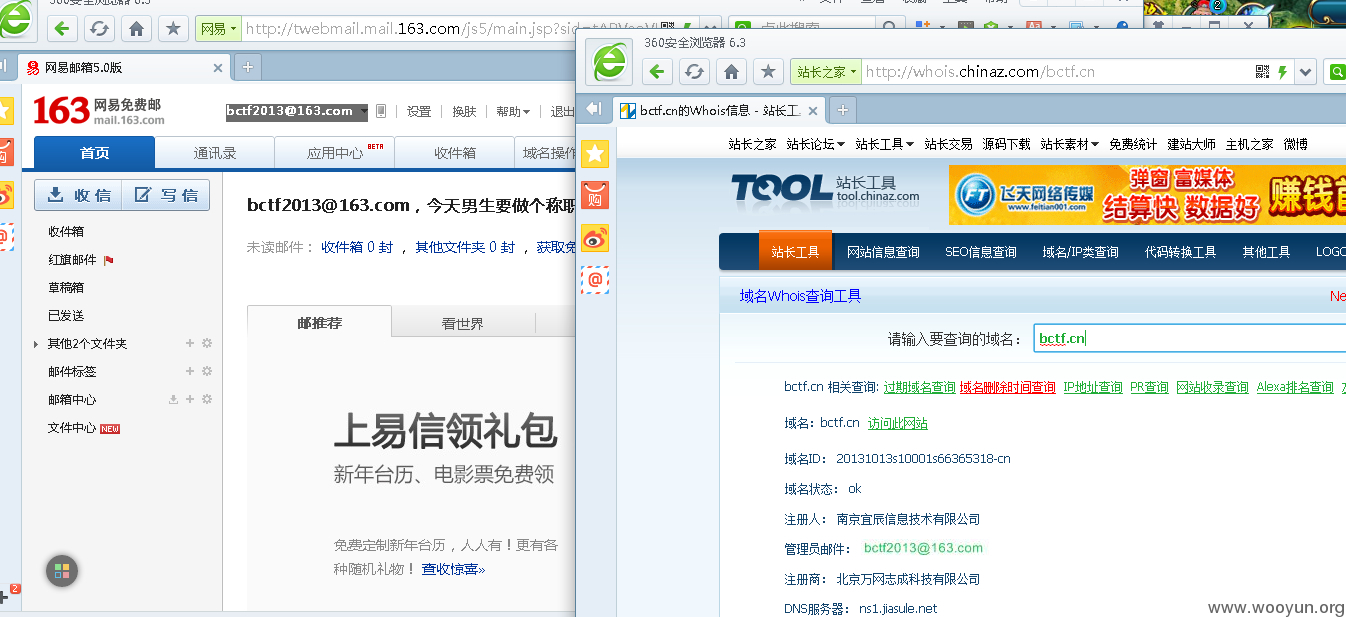Screen dimensions: 1346x617
Task: Open the 文件中心 item
Action: pos(72,428)
